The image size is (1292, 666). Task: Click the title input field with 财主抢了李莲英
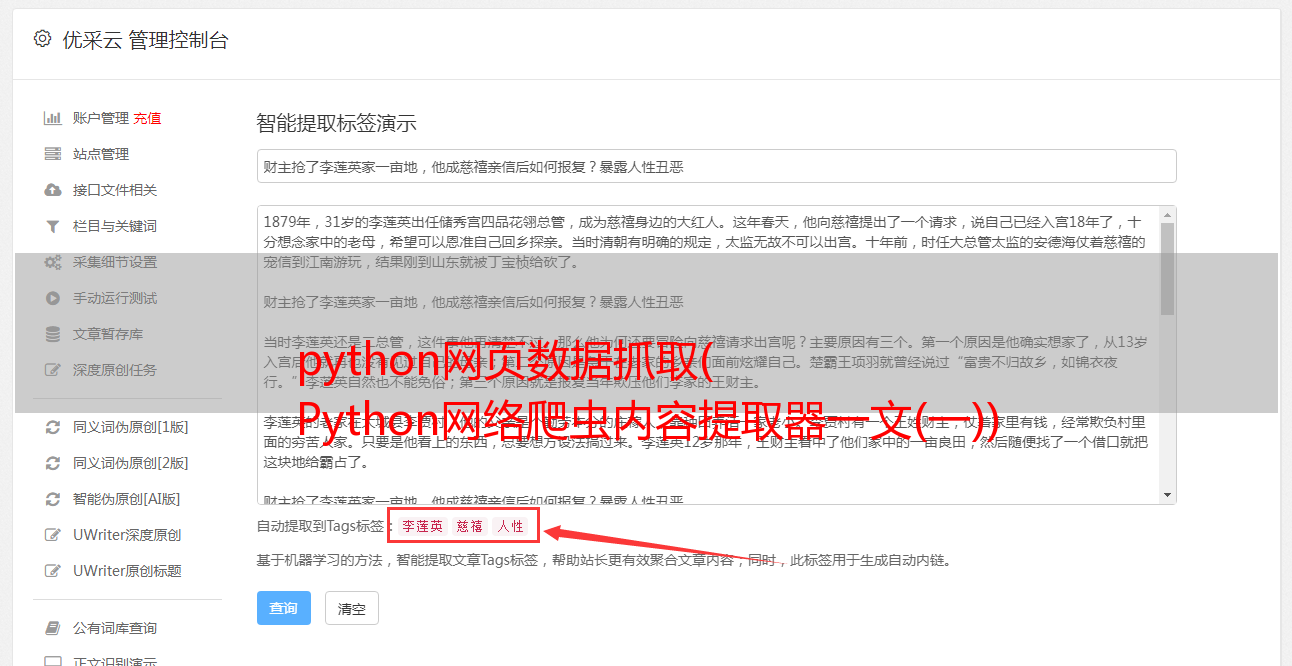click(x=716, y=166)
